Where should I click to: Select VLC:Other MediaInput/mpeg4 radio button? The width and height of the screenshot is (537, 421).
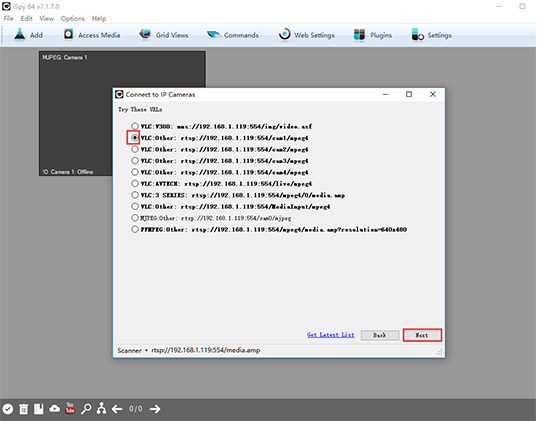pyautogui.click(x=135, y=206)
